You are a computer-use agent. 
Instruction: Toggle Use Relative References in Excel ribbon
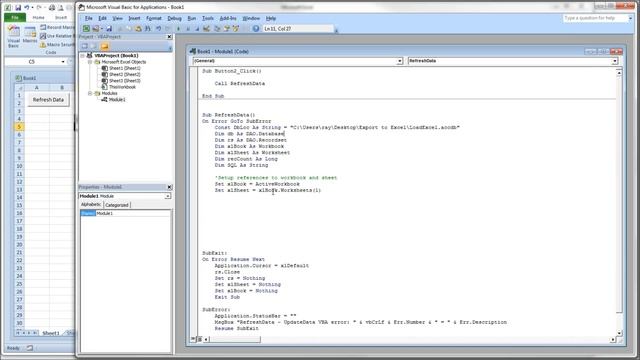point(57,36)
